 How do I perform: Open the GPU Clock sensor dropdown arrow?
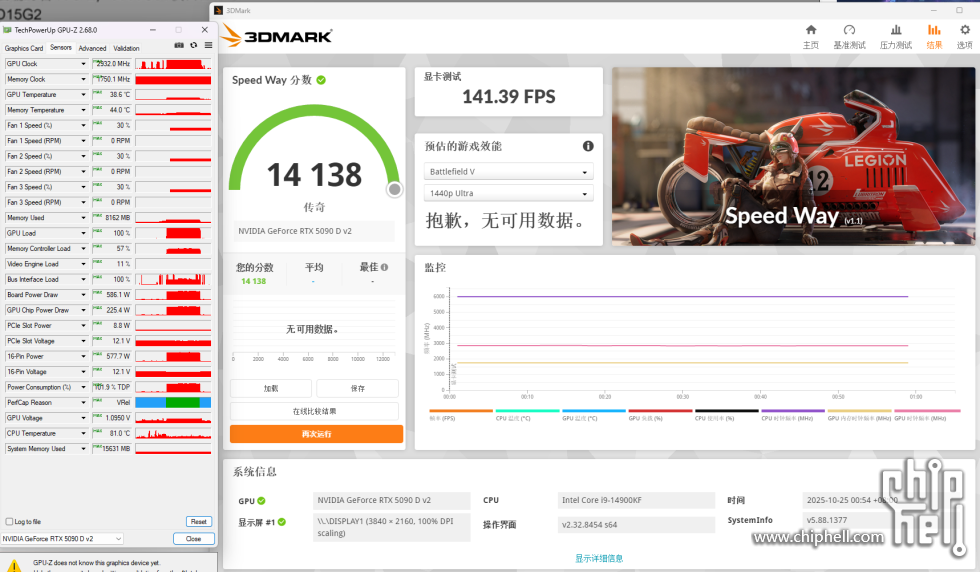point(83,64)
